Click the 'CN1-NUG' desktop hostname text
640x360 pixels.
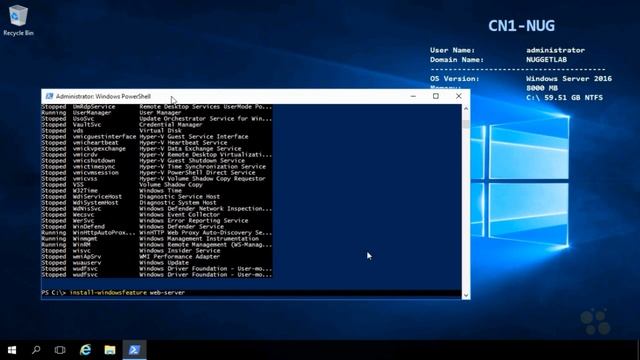point(522,26)
